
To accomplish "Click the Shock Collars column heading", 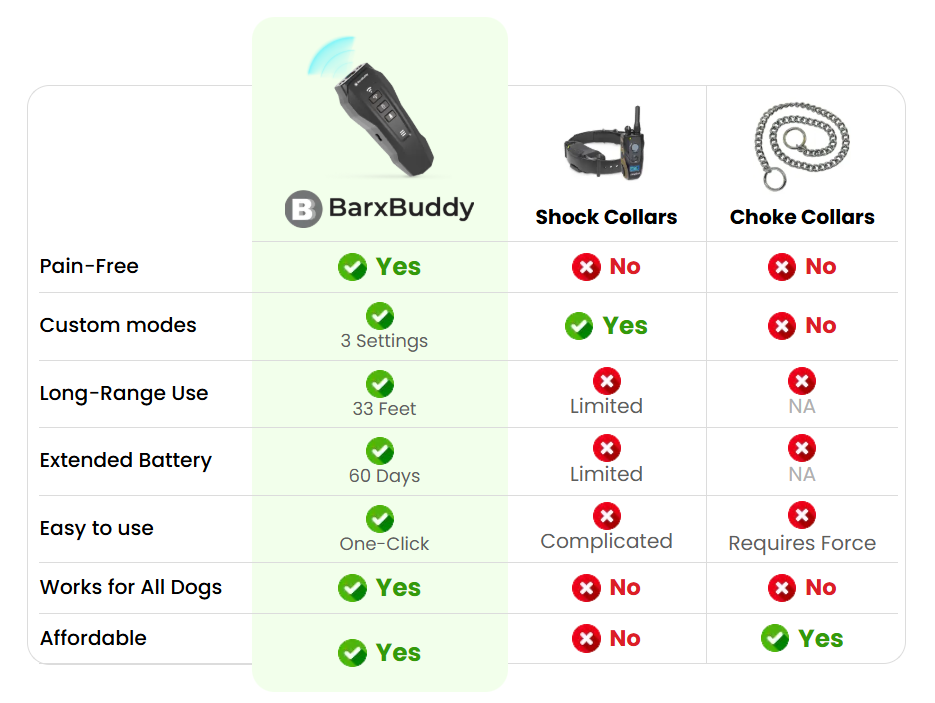I will tap(606, 217).
